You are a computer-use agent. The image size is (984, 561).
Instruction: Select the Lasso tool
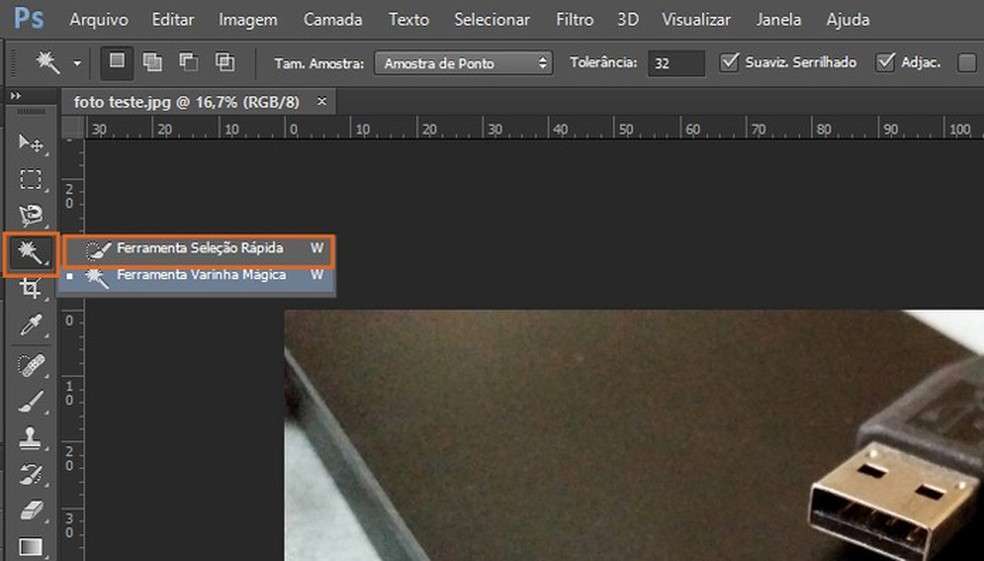point(31,216)
